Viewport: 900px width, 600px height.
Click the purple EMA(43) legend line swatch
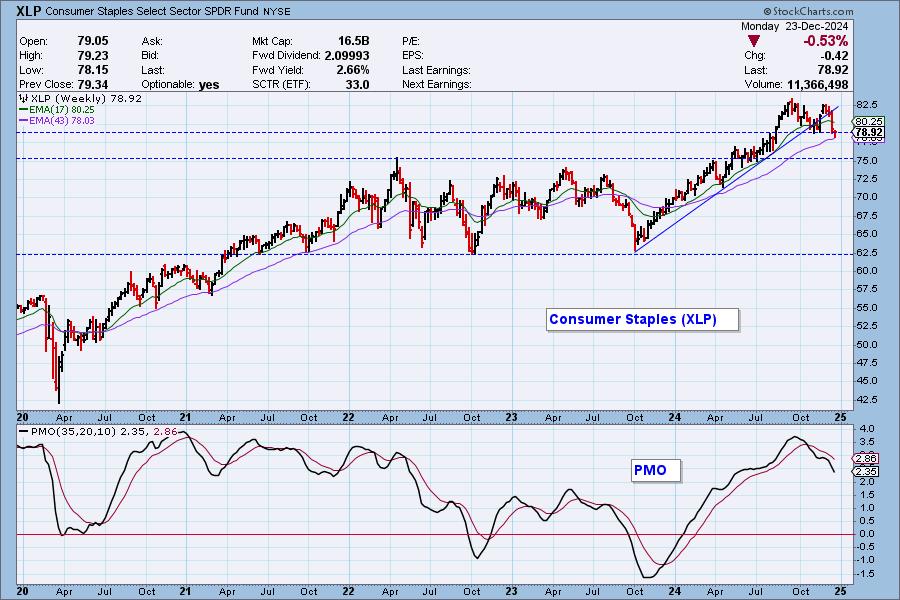click(x=24, y=121)
